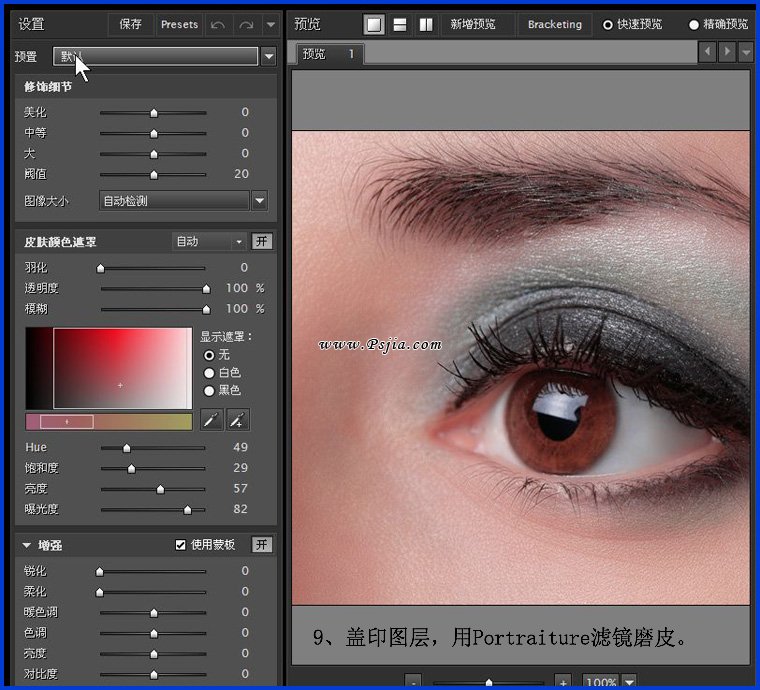Select the add-color eyedropper plus tool

click(x=237, y=420)
